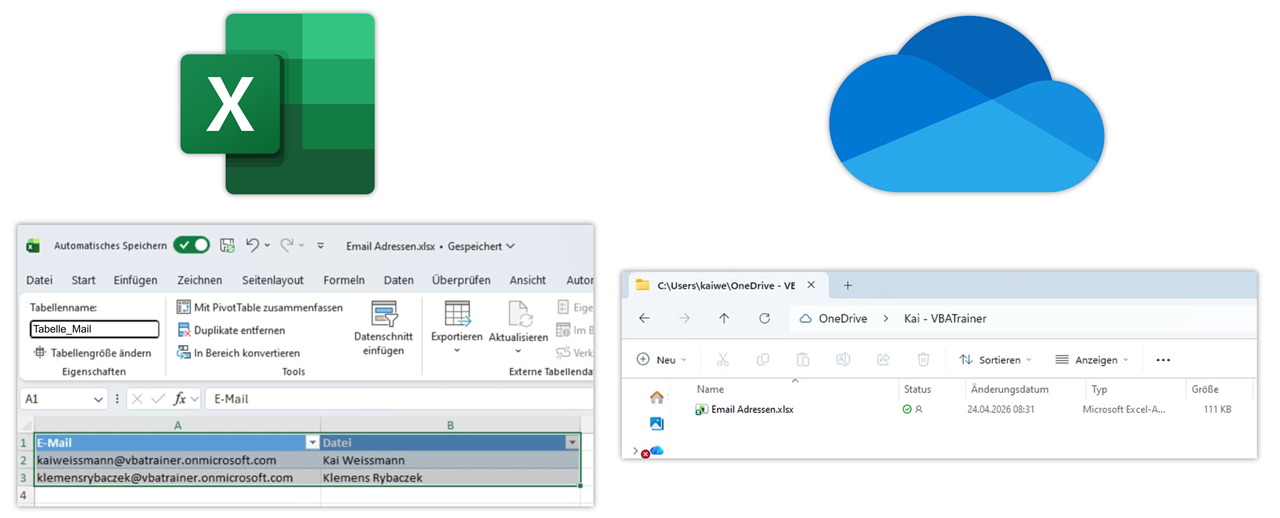Open the Datei column filter dropdown
The height and width of the screenshot is (518, 1280).
pyautogui.click(x=572, y=442)
